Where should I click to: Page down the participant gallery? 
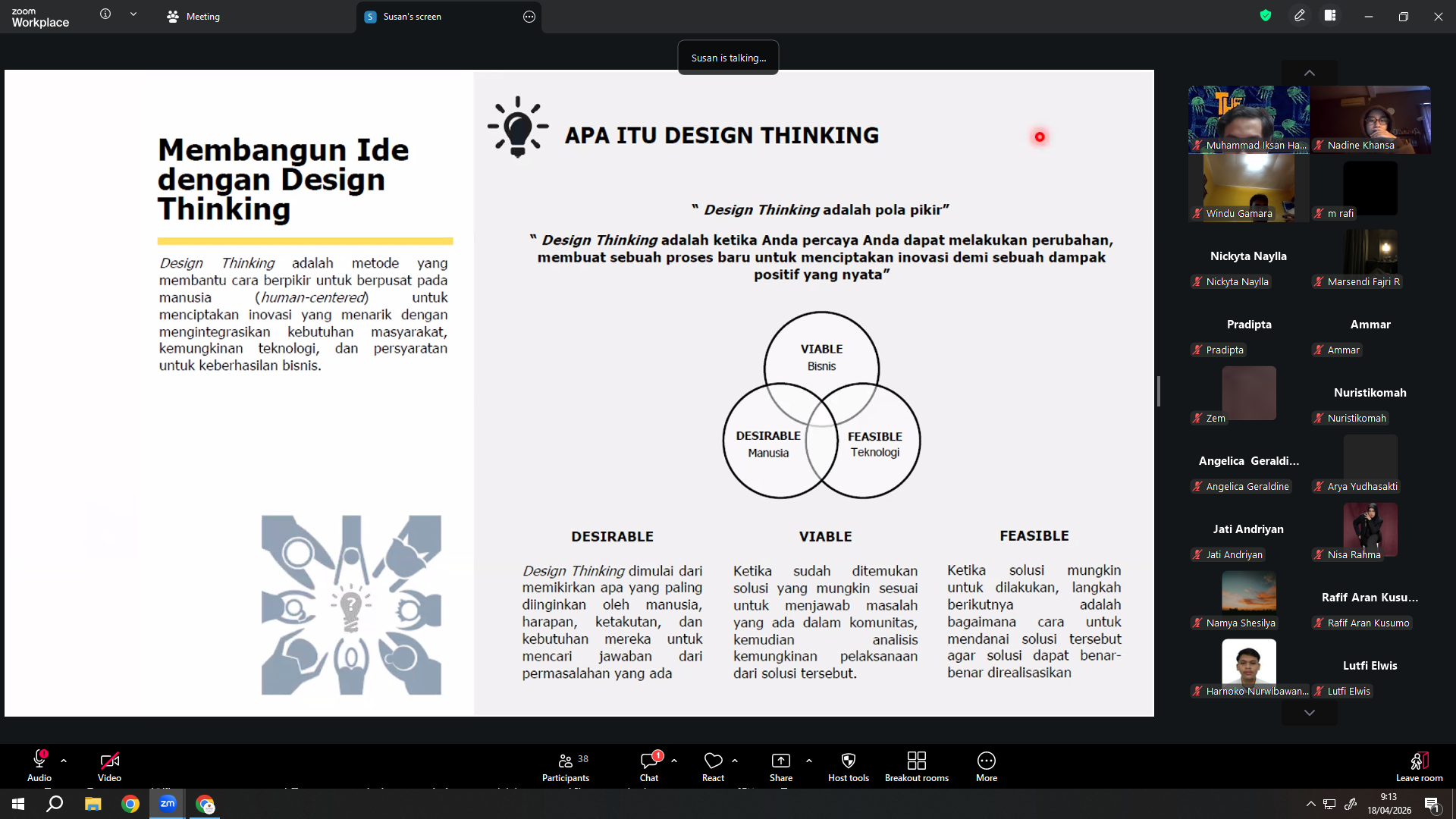(1310, 713)
